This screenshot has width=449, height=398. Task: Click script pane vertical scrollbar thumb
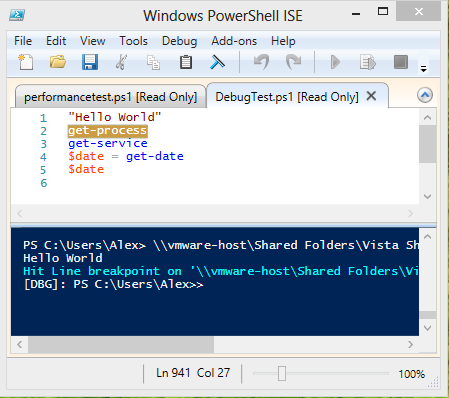coord(427,144)
